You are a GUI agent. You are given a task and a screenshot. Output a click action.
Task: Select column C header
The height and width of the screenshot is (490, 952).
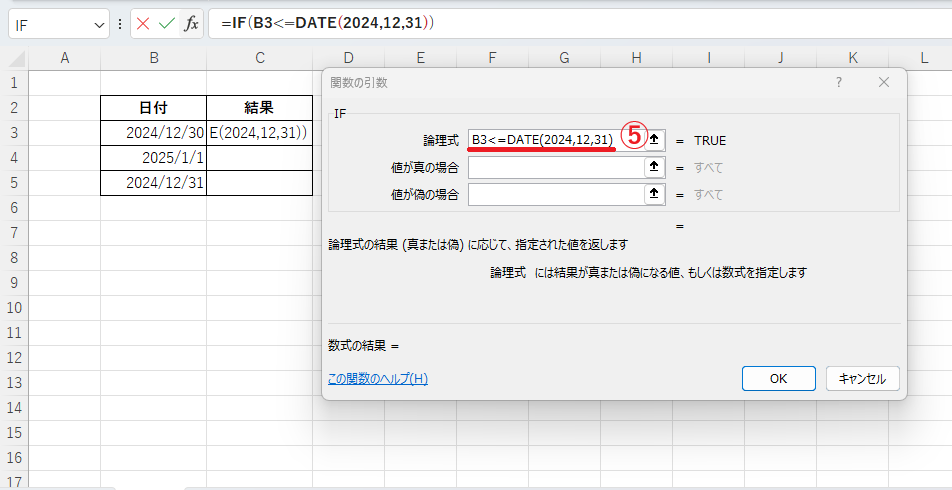[260, 58]
